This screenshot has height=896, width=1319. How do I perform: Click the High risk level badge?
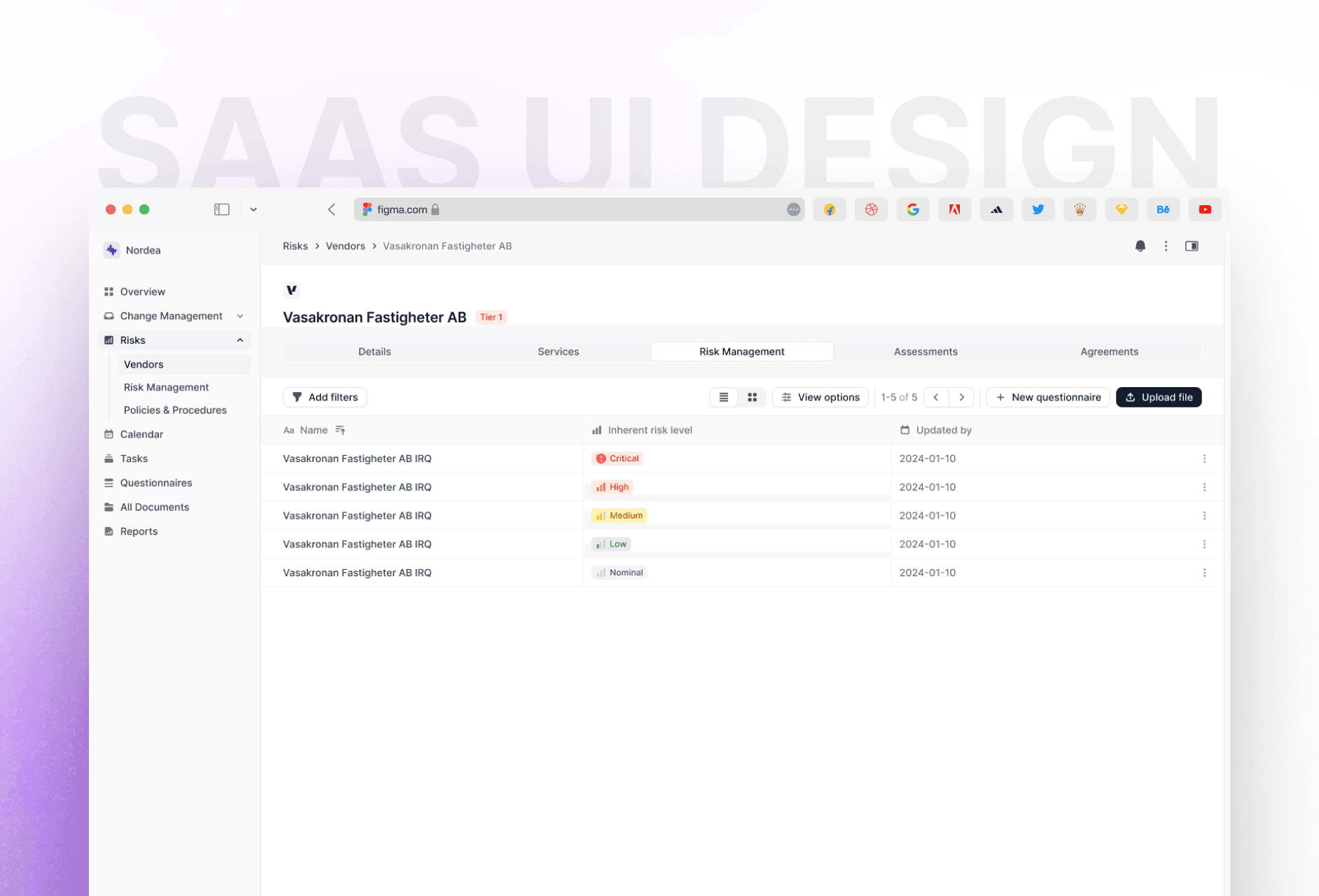tap(612, 487)
